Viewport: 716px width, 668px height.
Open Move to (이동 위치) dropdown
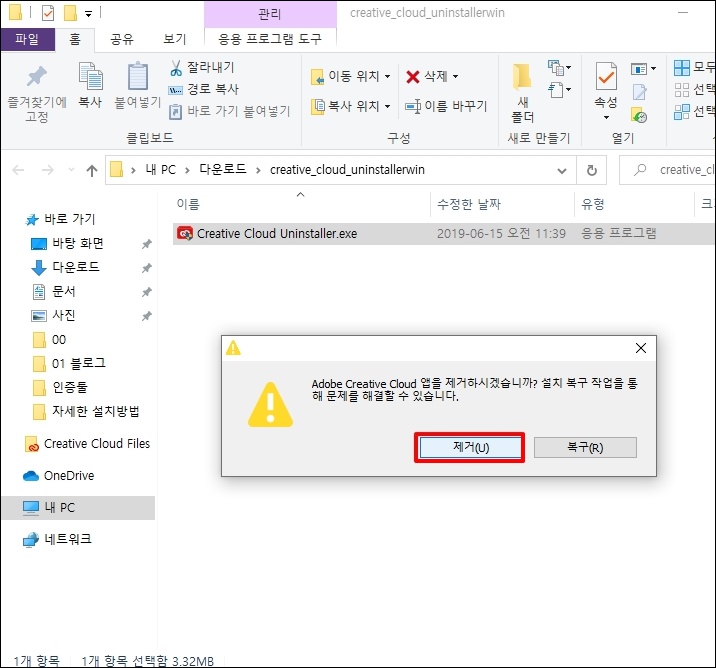[351, 76]
